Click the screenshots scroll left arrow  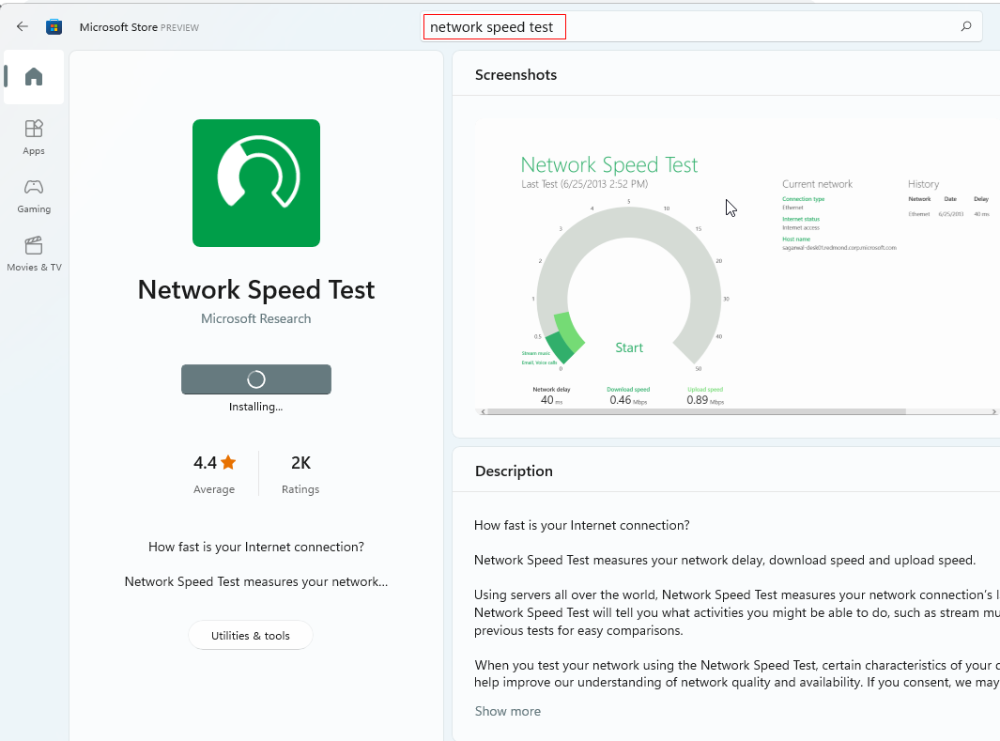[483, 412]
